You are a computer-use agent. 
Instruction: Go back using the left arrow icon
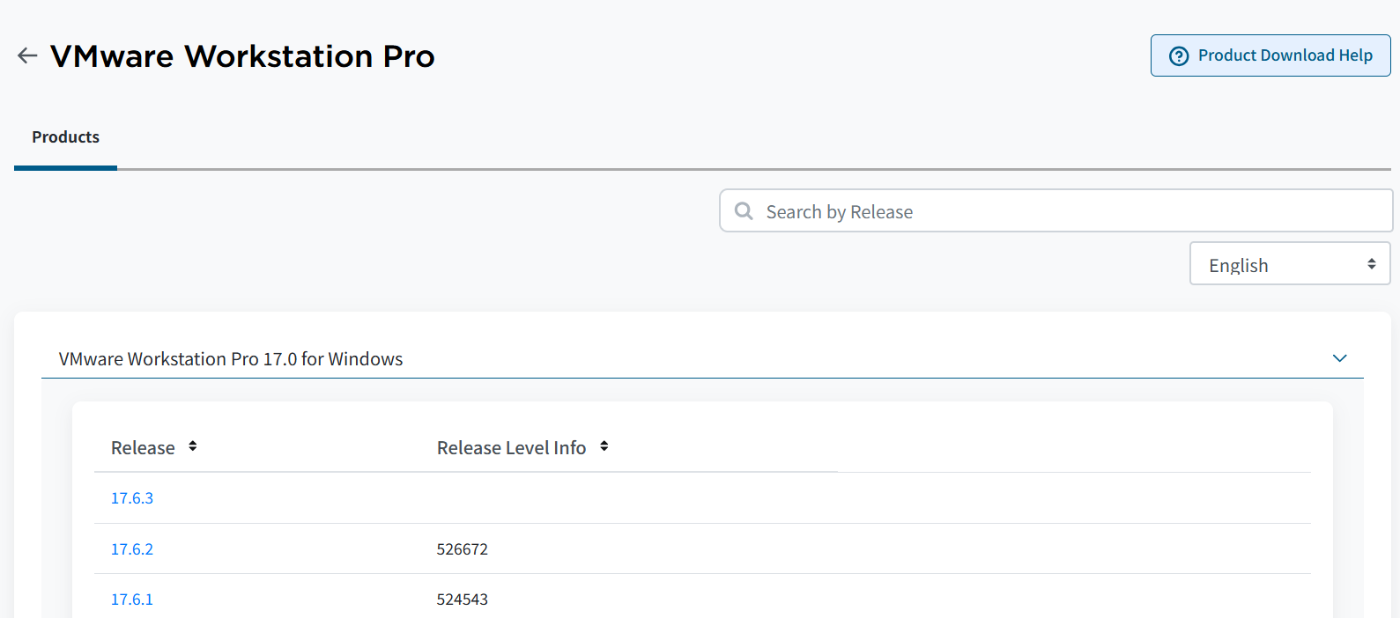[27, 56]
